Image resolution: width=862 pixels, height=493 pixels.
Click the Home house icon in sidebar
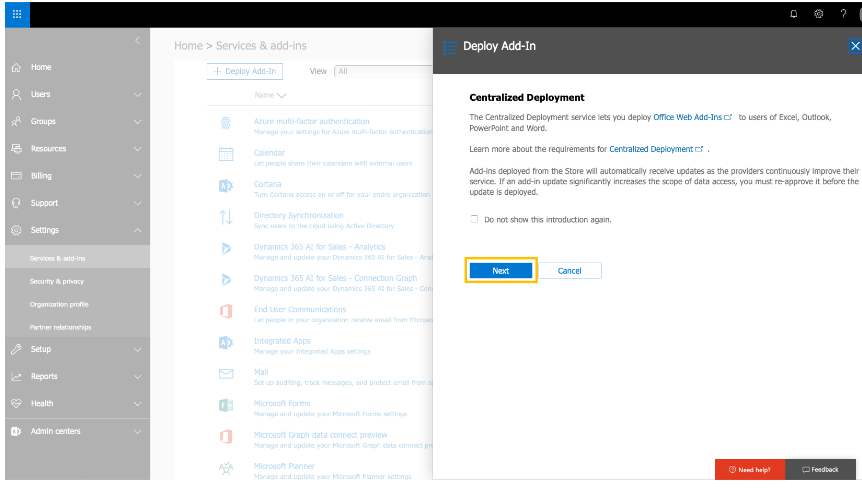point(16,67)
